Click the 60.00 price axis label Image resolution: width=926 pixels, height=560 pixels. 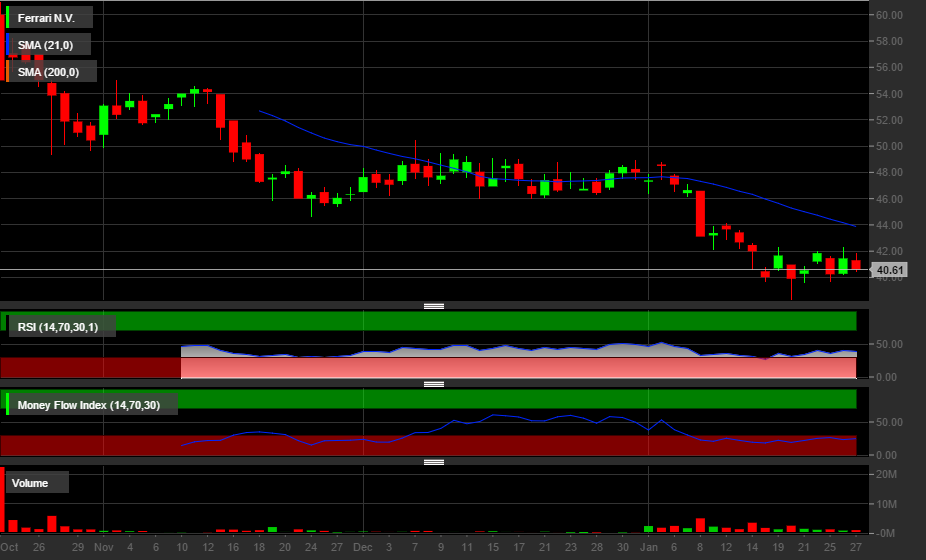tap(889, 15)
